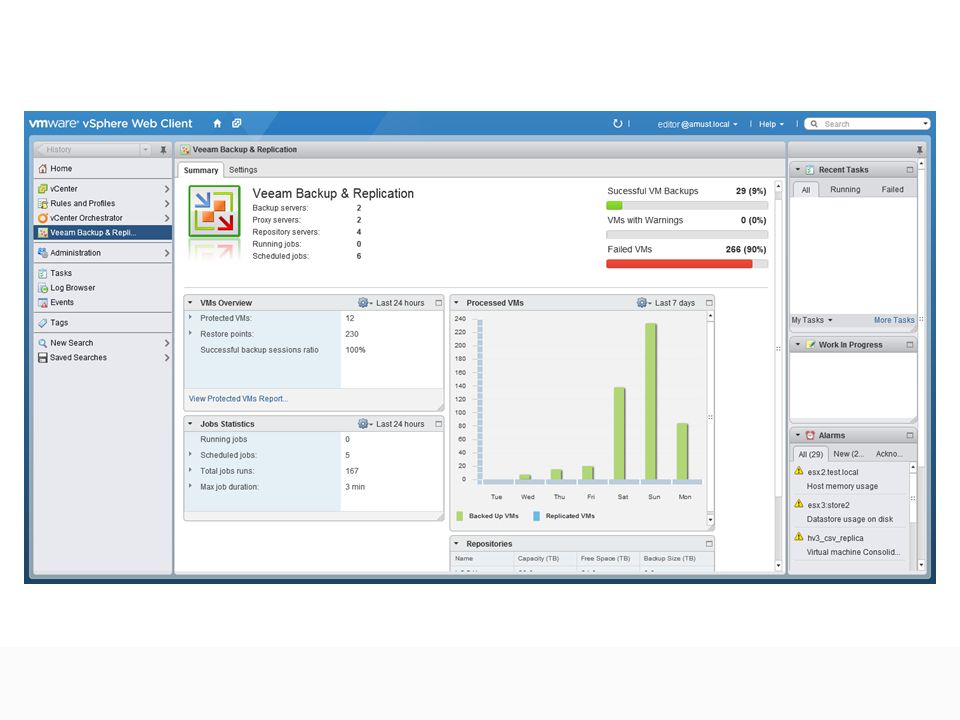Maximize the Recent Tasks panel
Viewport: 960px width, 720px height.
(x=910, y=170)
